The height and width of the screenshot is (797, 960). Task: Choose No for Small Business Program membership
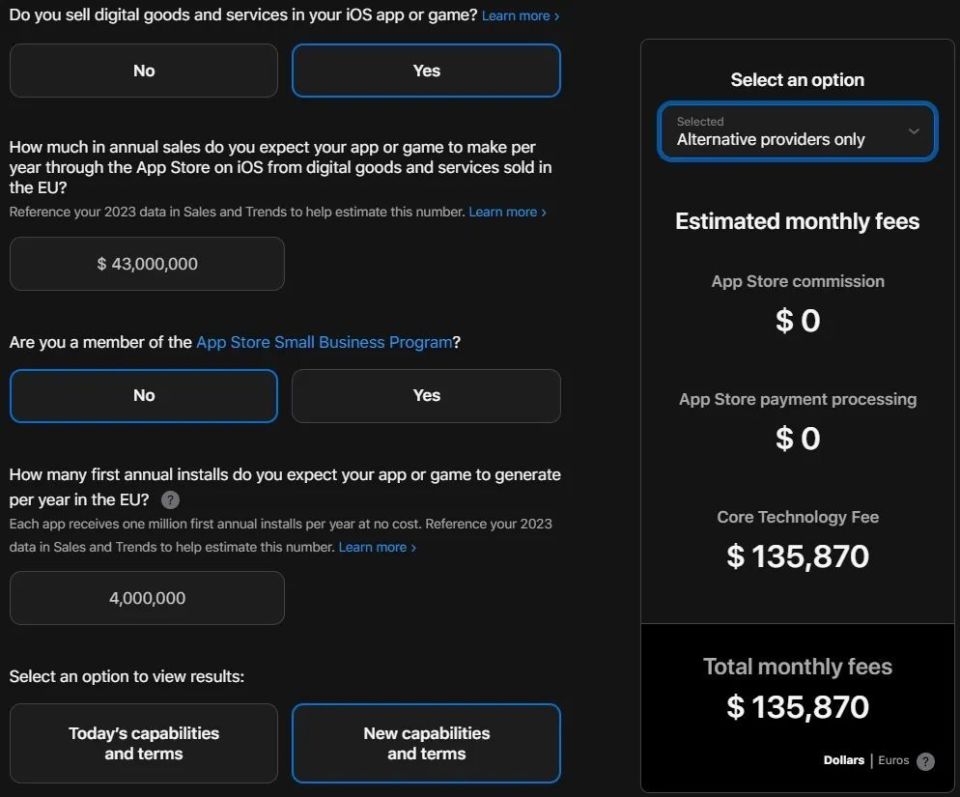[x=144, y=396]
